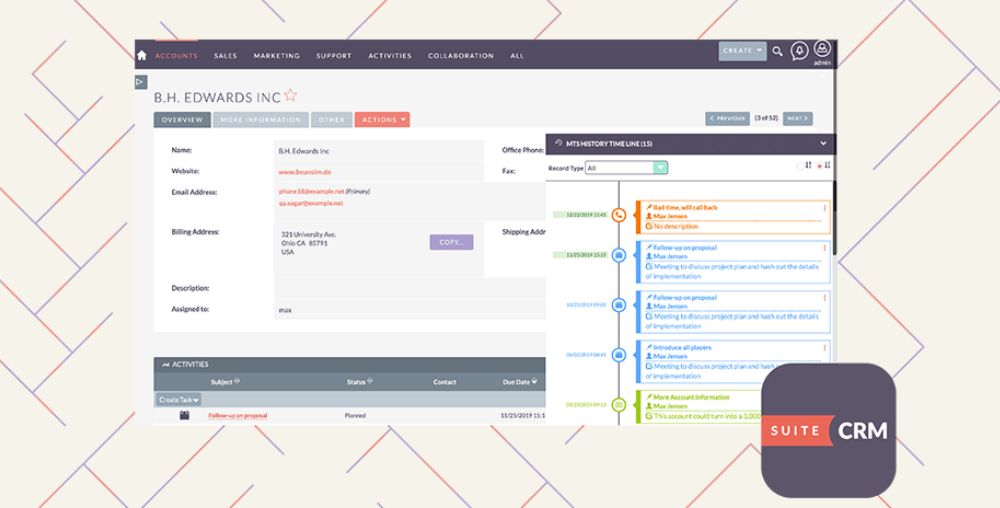This screenshot has height=508, width=1000.
Task: Switch to the Other tab
Action: click(332, 120)
